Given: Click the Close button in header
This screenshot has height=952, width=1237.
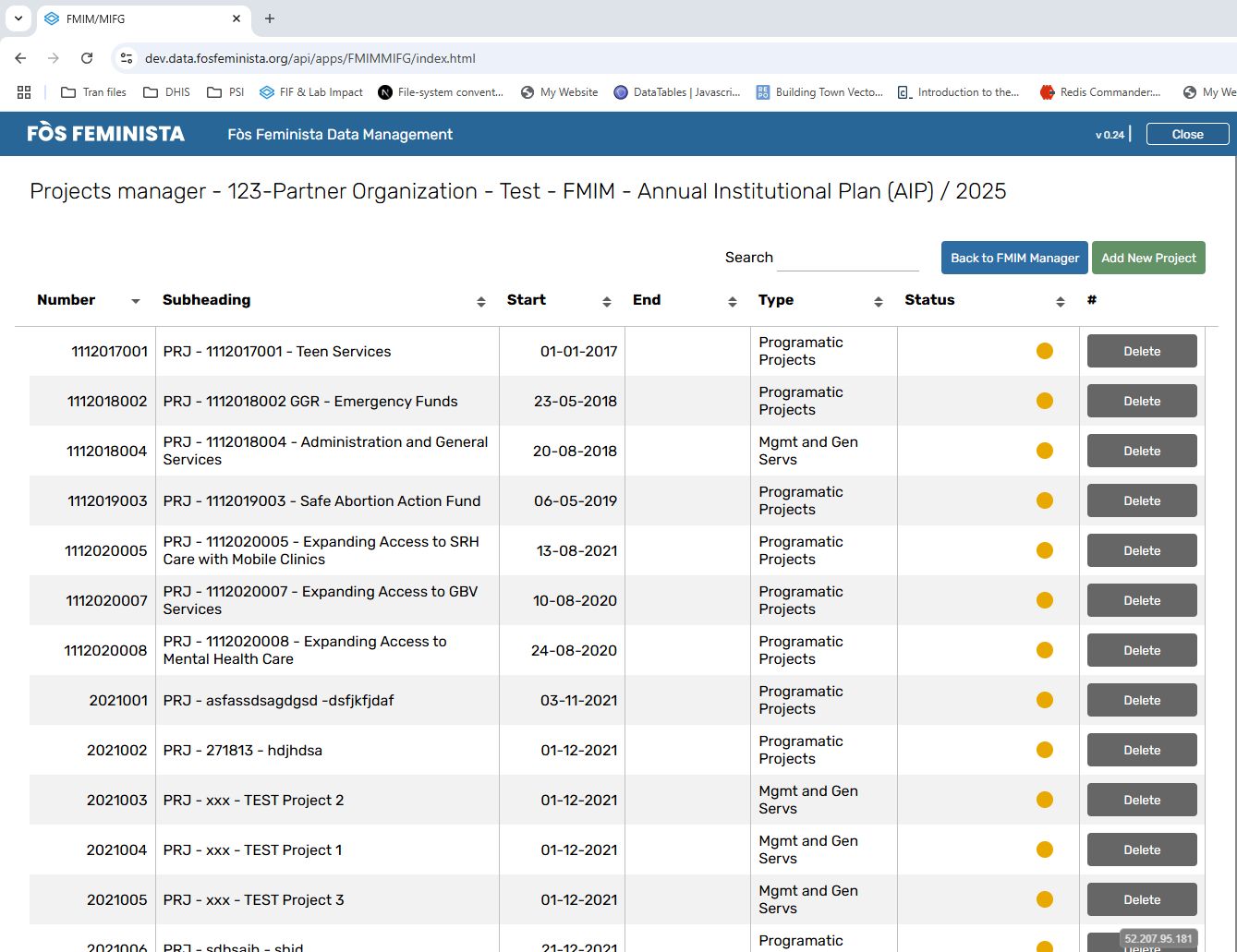Looking at the screenshot, I should [x=1187, y=134].
